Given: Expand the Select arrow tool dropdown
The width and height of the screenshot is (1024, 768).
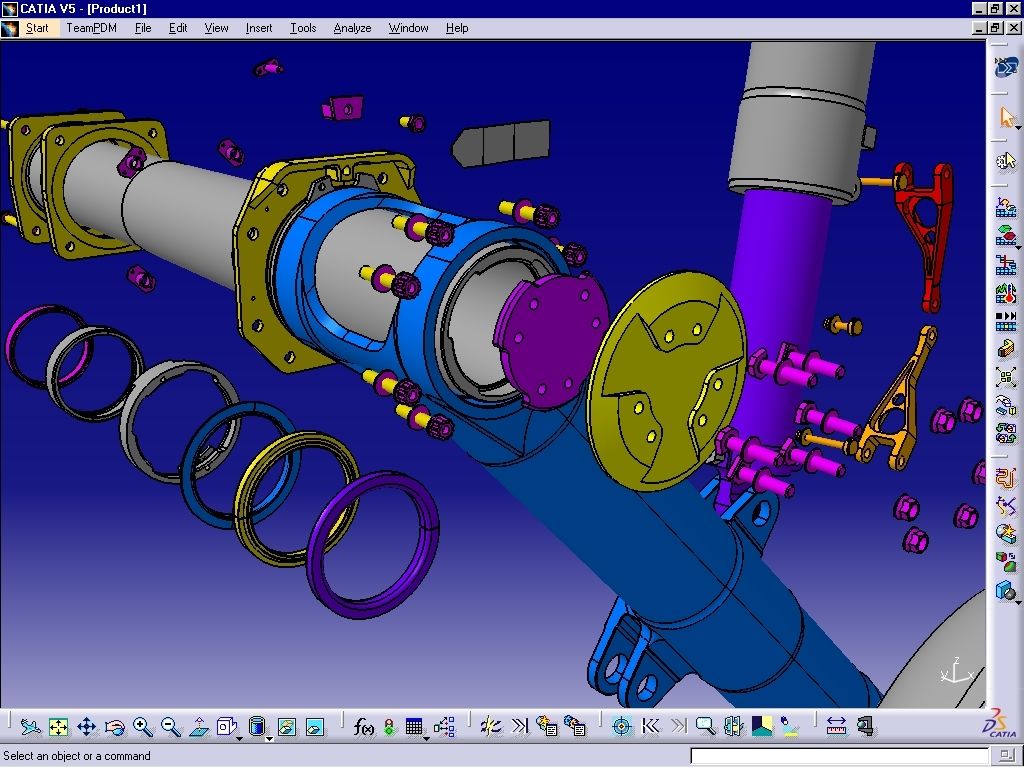Looking at the screenshot, I should (1016, 128).
